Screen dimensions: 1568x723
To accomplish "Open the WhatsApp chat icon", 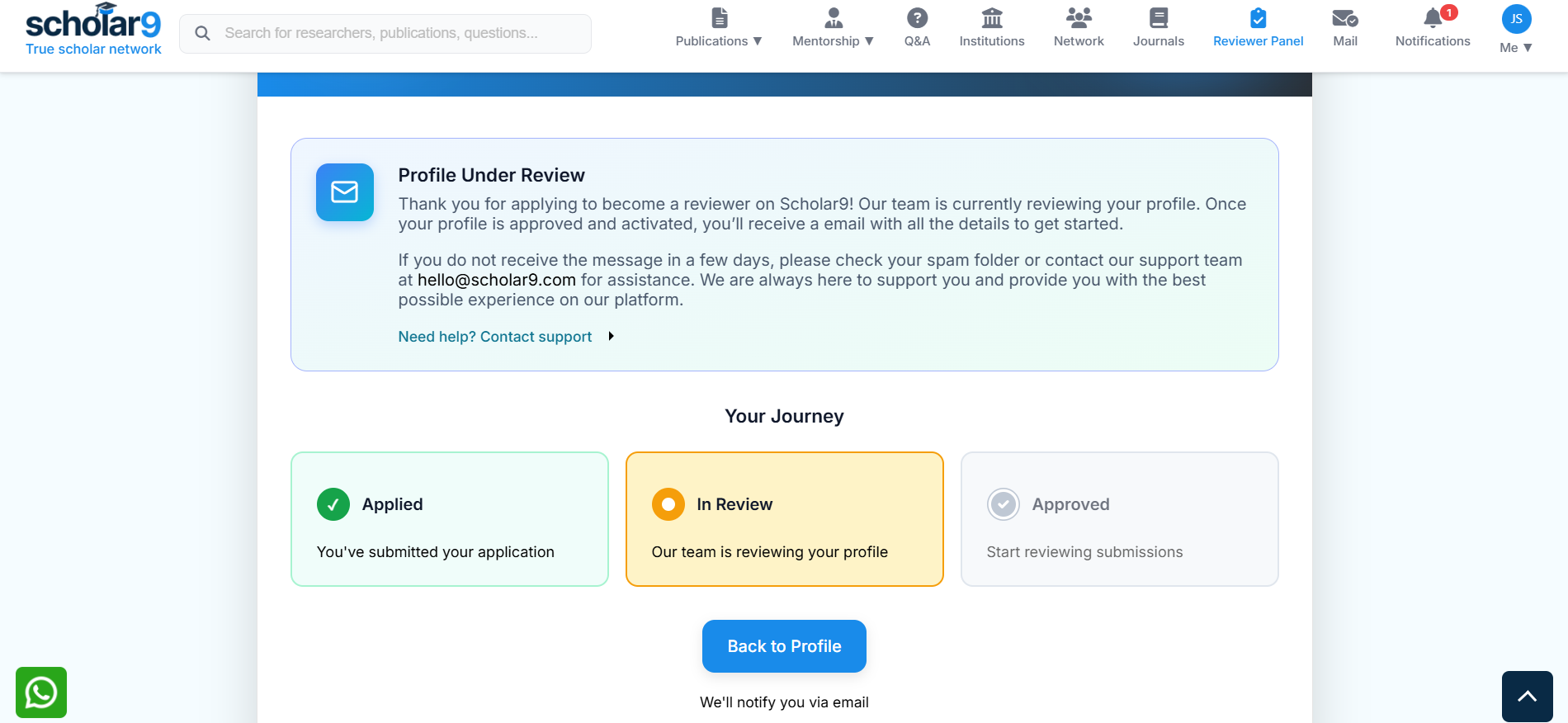I will pyautogui.click(x=41, y=692).
